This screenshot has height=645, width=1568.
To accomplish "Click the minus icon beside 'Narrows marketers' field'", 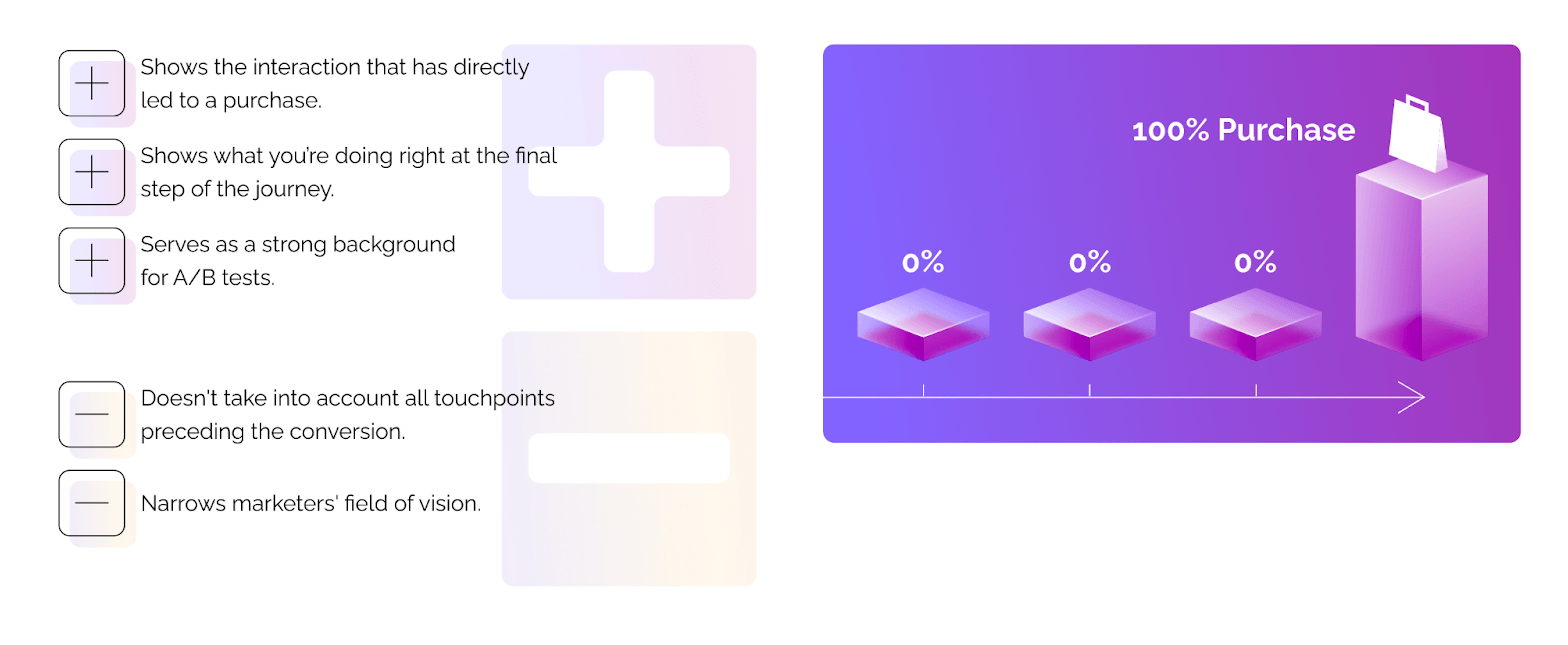I will point(92,503).
